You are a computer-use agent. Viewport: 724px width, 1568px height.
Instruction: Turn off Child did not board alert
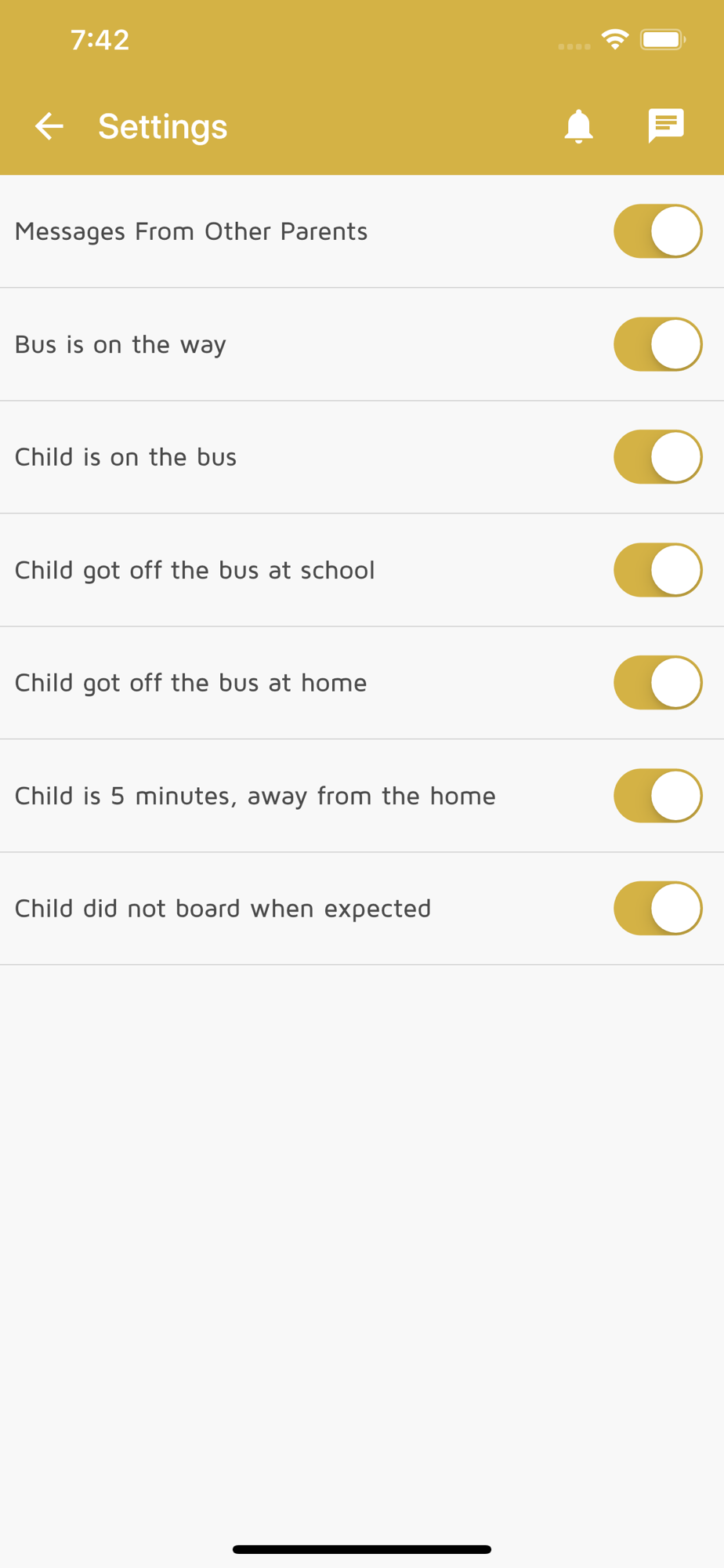point(658,909)
